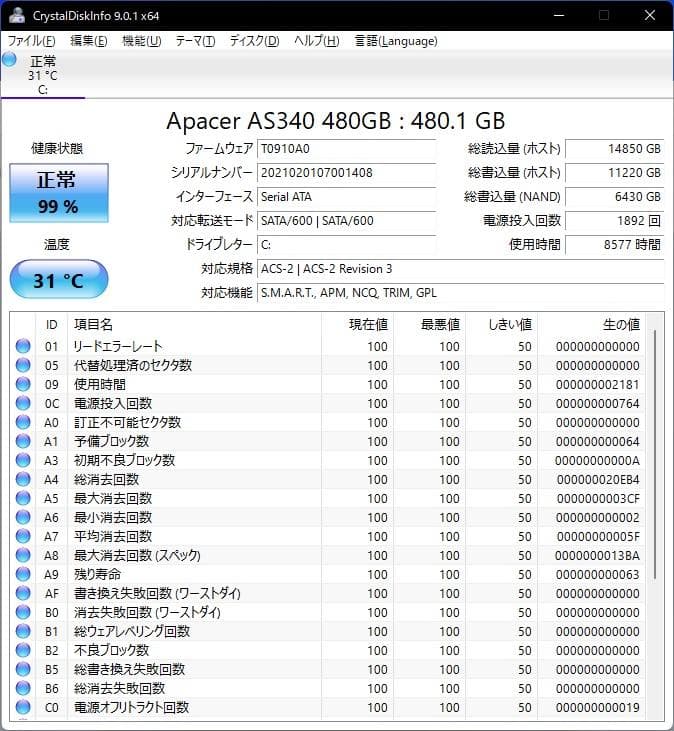Click total host writes value 11220 GB
Viewport: 674px width, 731px height.
point(614,173)
